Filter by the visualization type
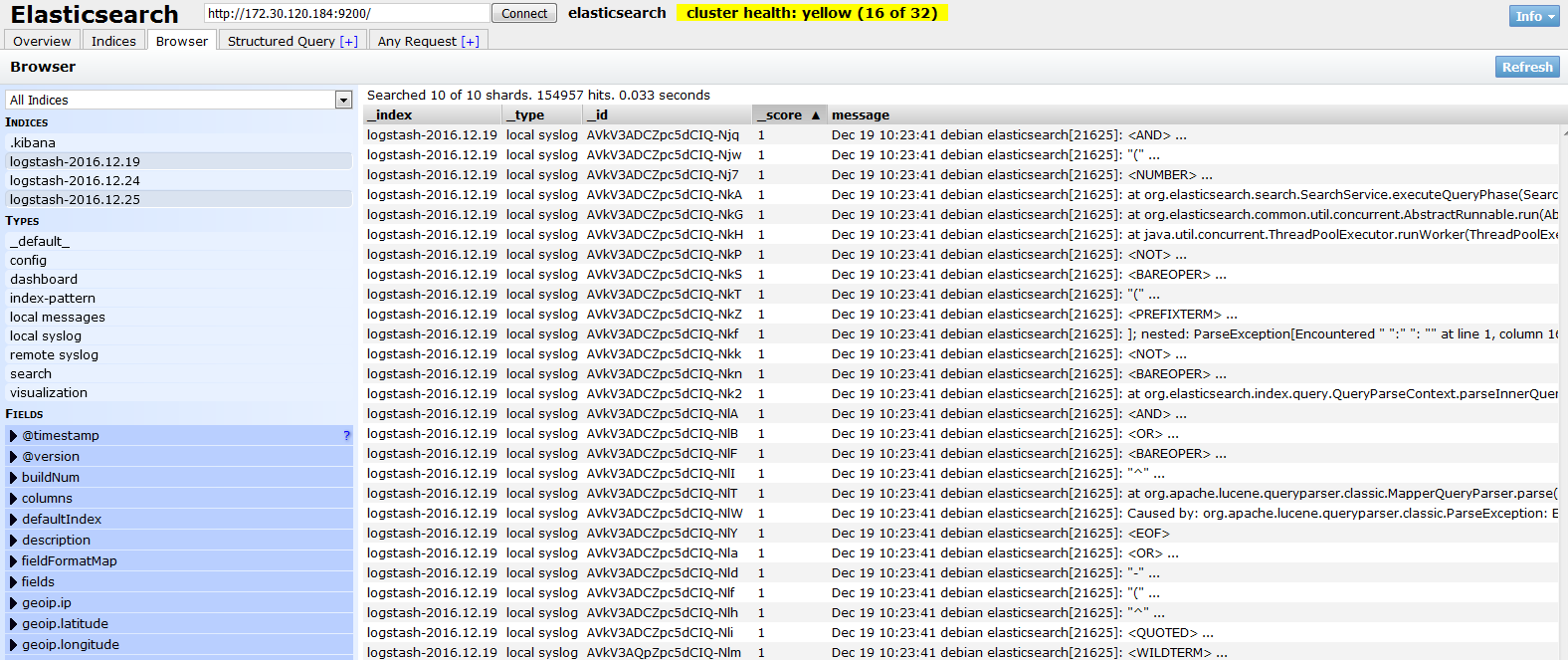 point(179,392)
